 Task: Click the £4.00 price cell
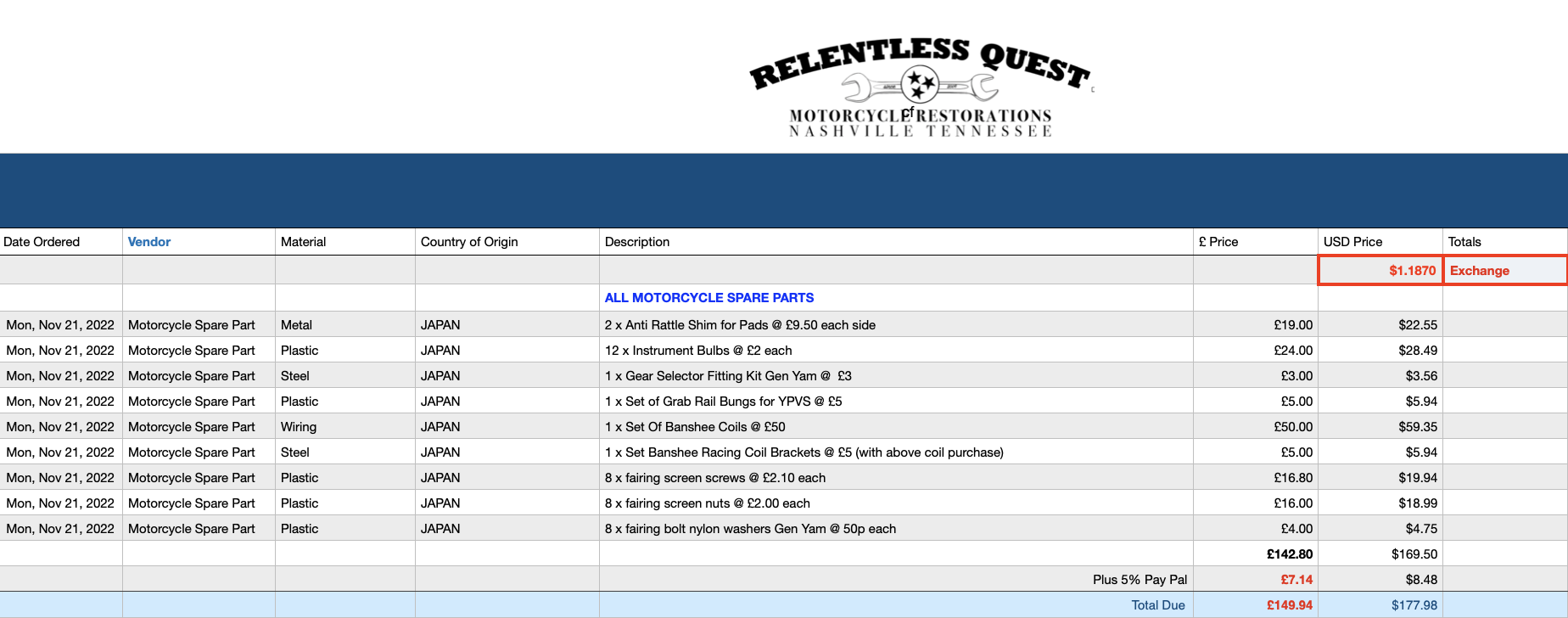point(1255,529)
